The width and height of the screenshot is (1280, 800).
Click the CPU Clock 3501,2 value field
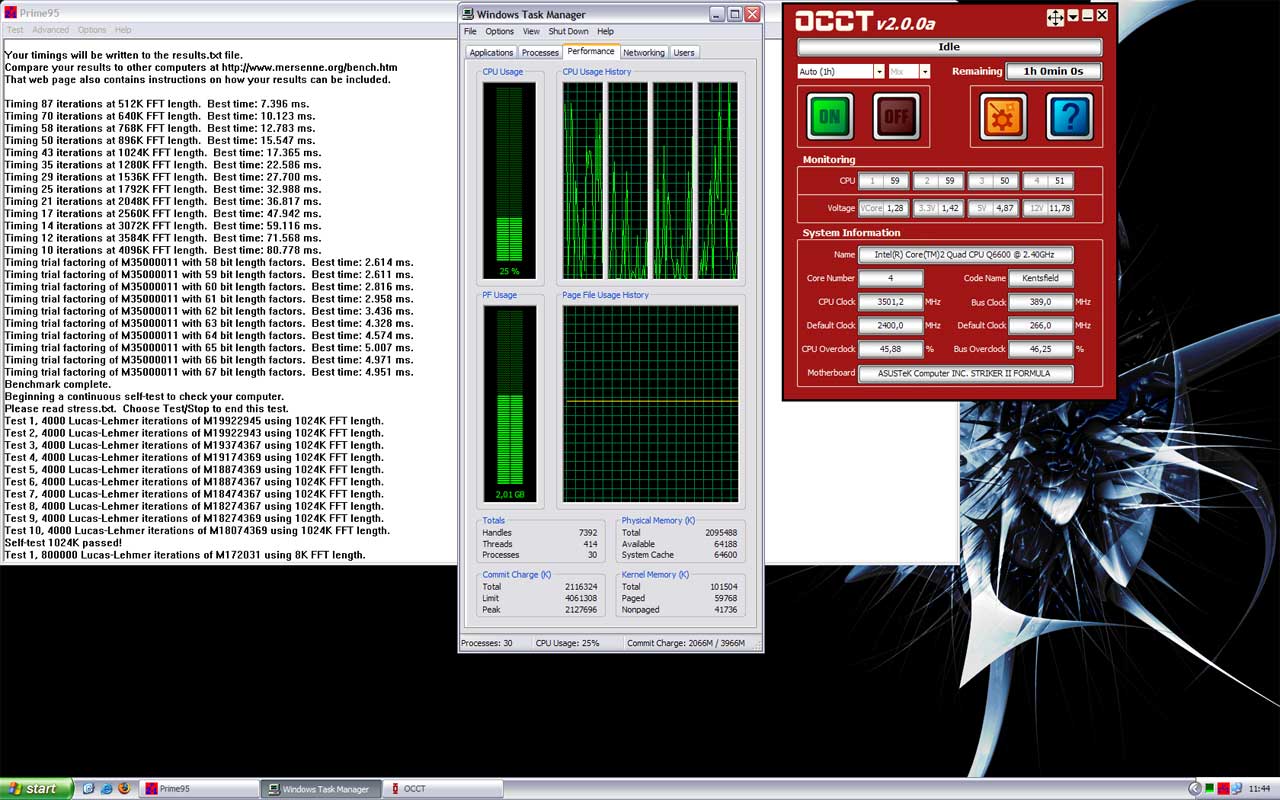[x=890, y=302]
